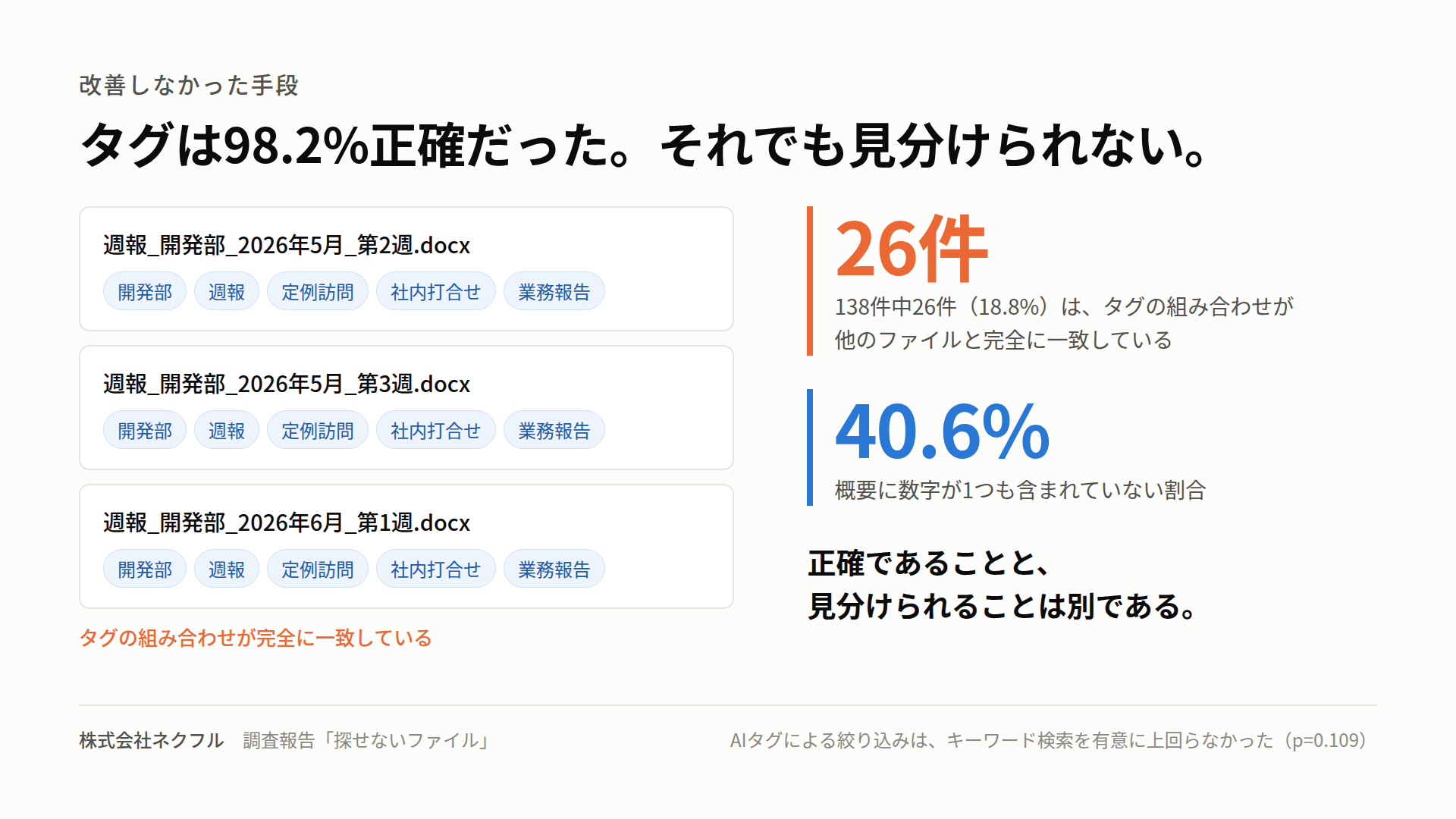Open file 週報_開発部_2026年5月_第3週.docx
The height and width of the screenshot is (819, 1456).
287,384
